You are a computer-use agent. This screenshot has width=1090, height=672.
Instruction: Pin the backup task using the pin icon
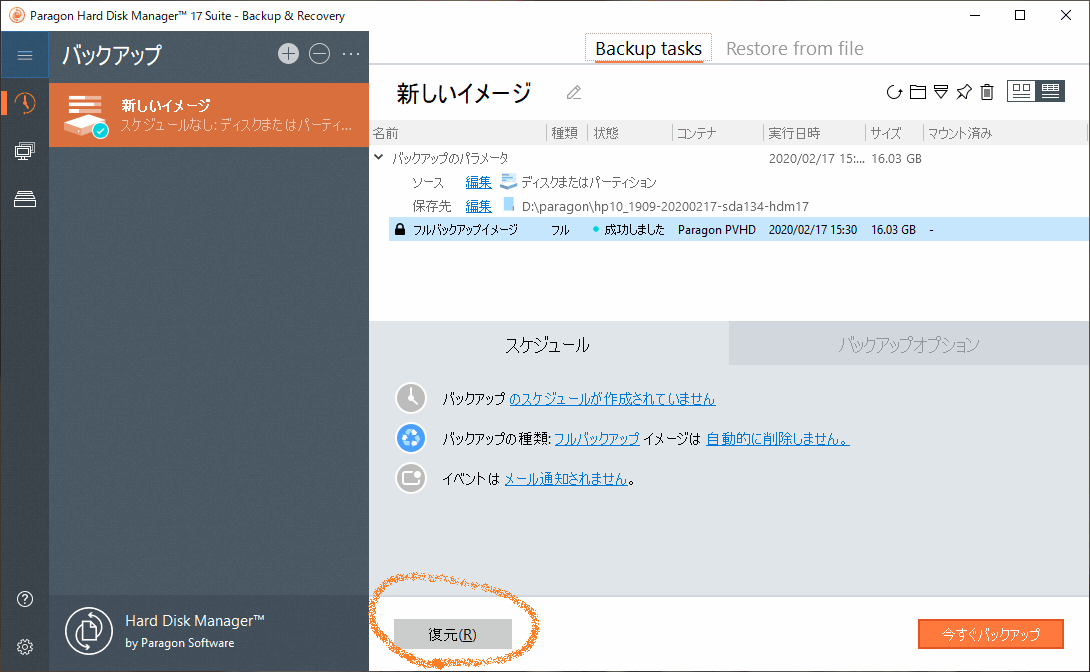[x=963, y=91]
